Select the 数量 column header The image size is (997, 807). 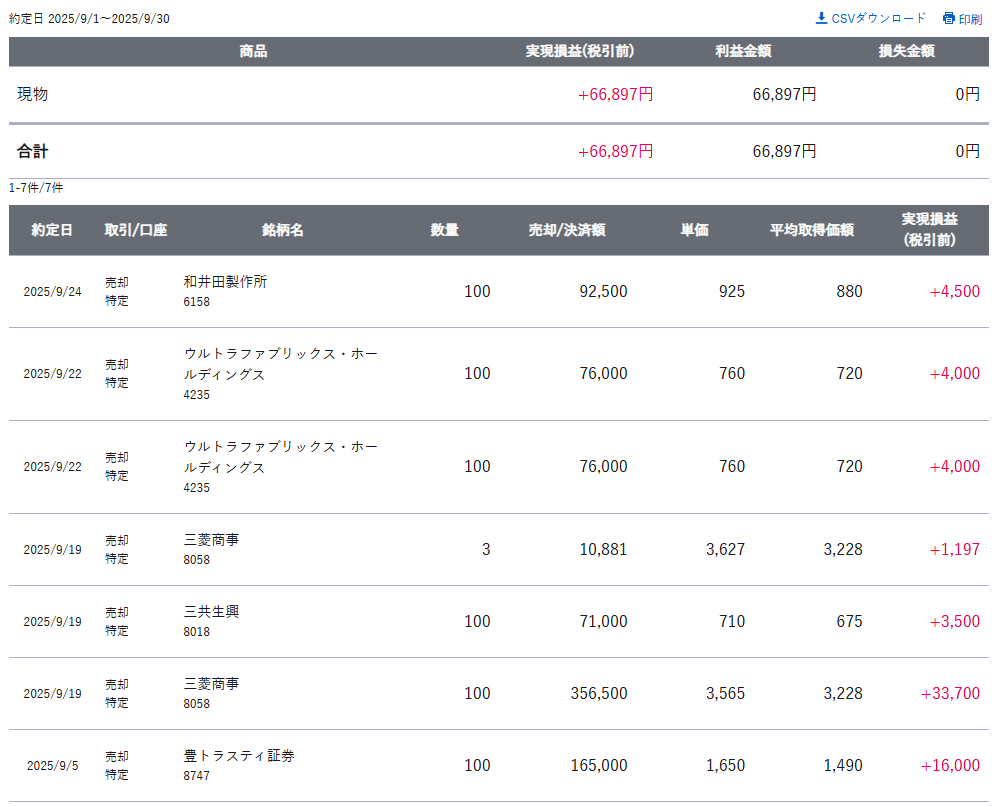tap(445, 230)
